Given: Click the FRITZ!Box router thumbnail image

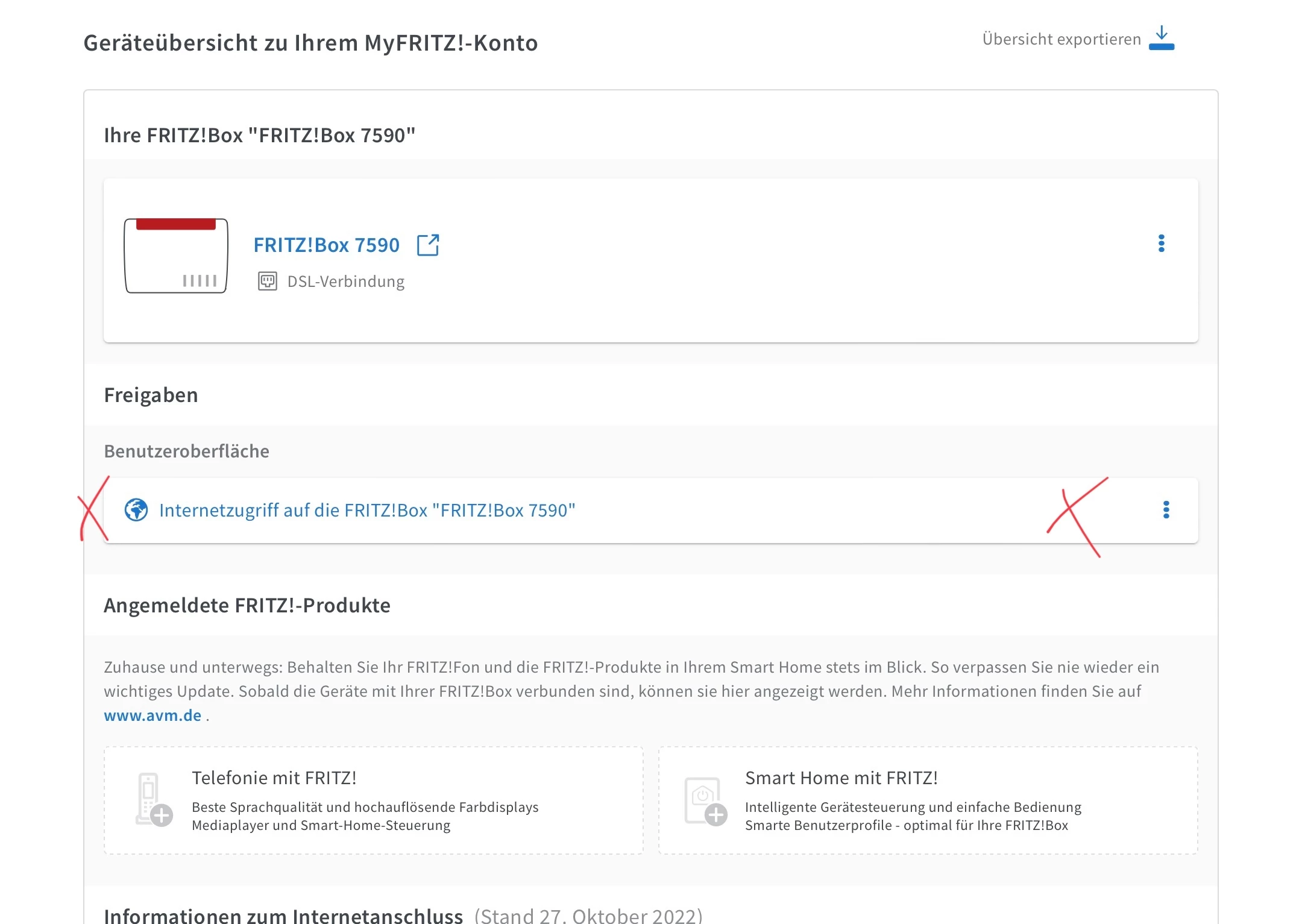Looking at the screenshot, I should point(176,256).
